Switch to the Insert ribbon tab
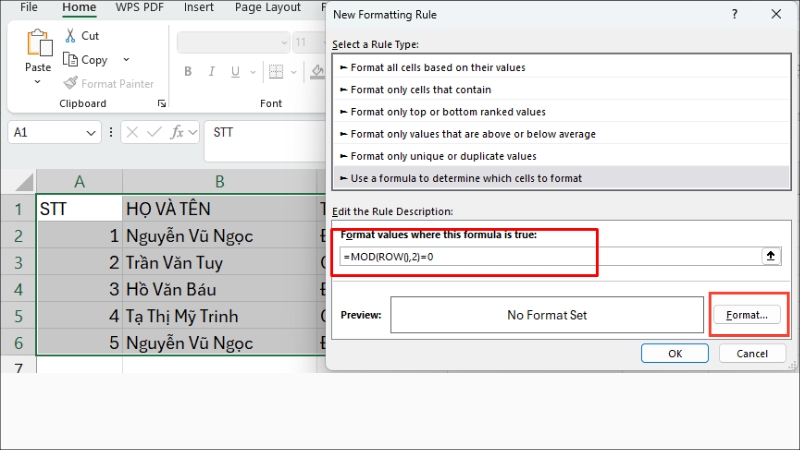This screenshot has width=800, height=450. 198,8
